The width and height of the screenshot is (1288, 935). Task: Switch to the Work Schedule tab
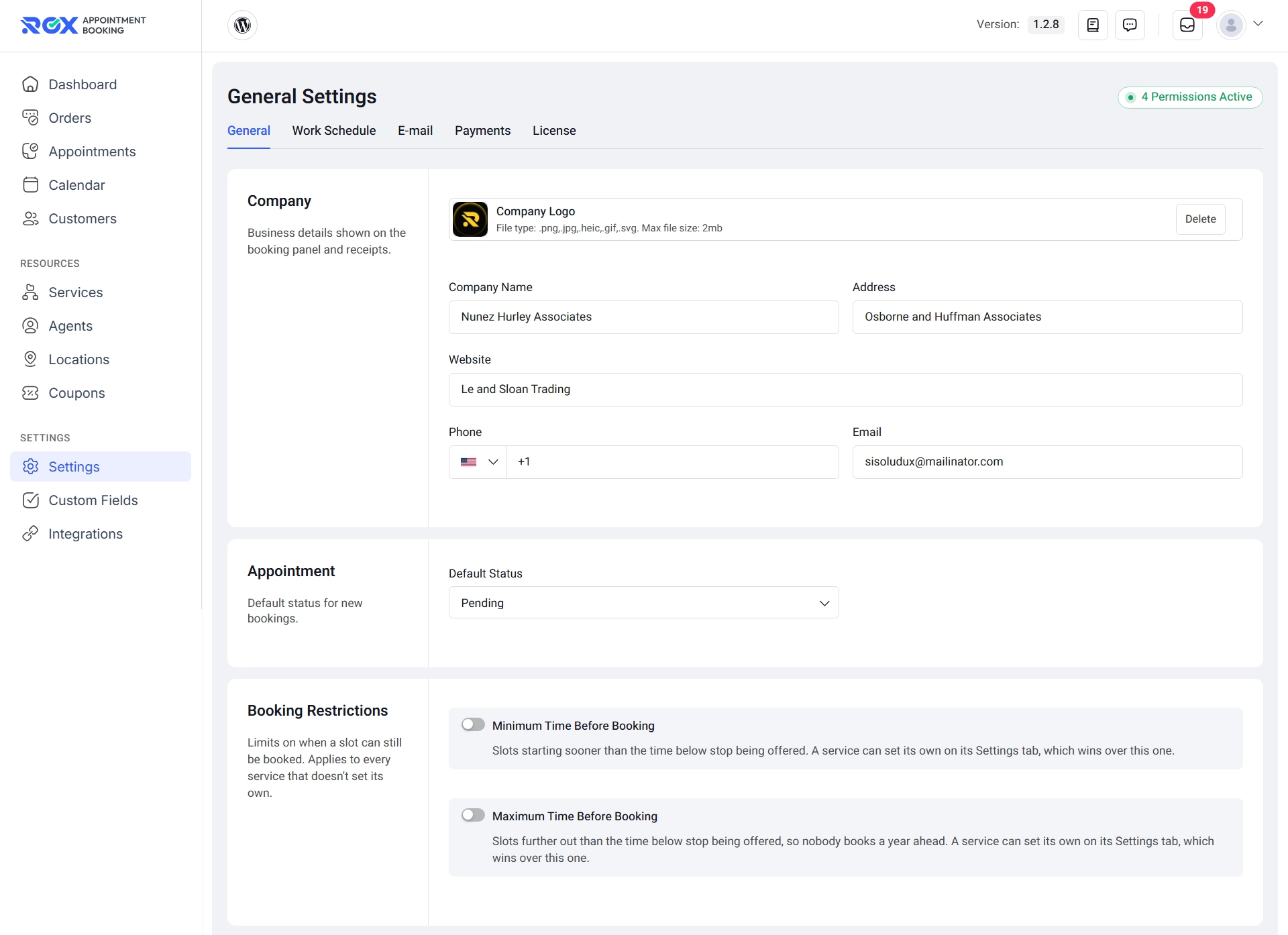[x=334, y=131]
